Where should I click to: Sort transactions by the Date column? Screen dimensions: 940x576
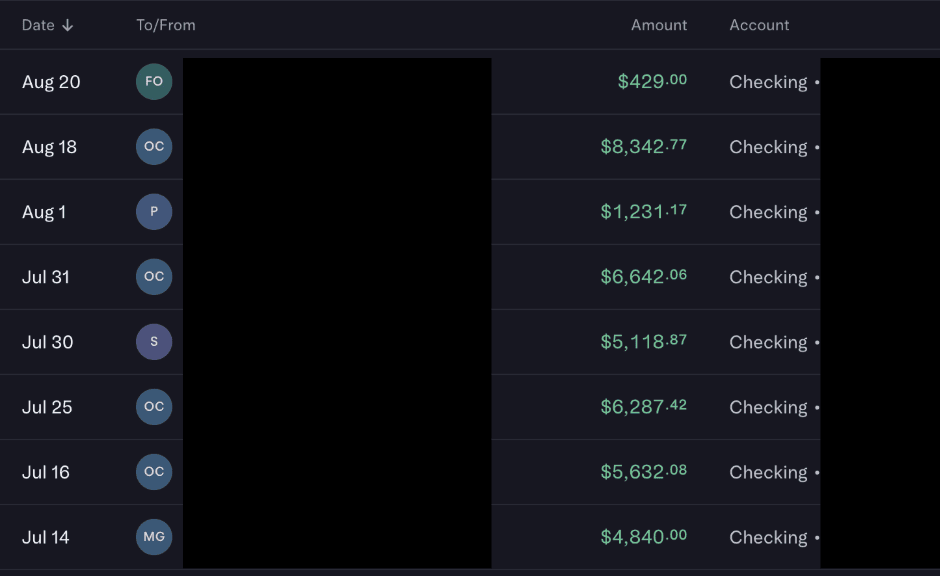point(47,25)
